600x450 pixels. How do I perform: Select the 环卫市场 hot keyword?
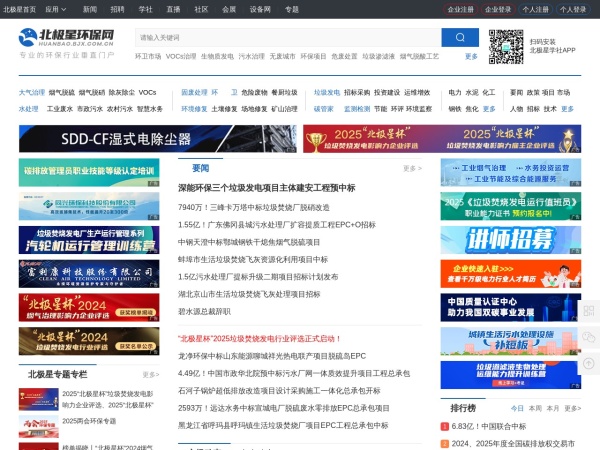[x=148, y=56]
